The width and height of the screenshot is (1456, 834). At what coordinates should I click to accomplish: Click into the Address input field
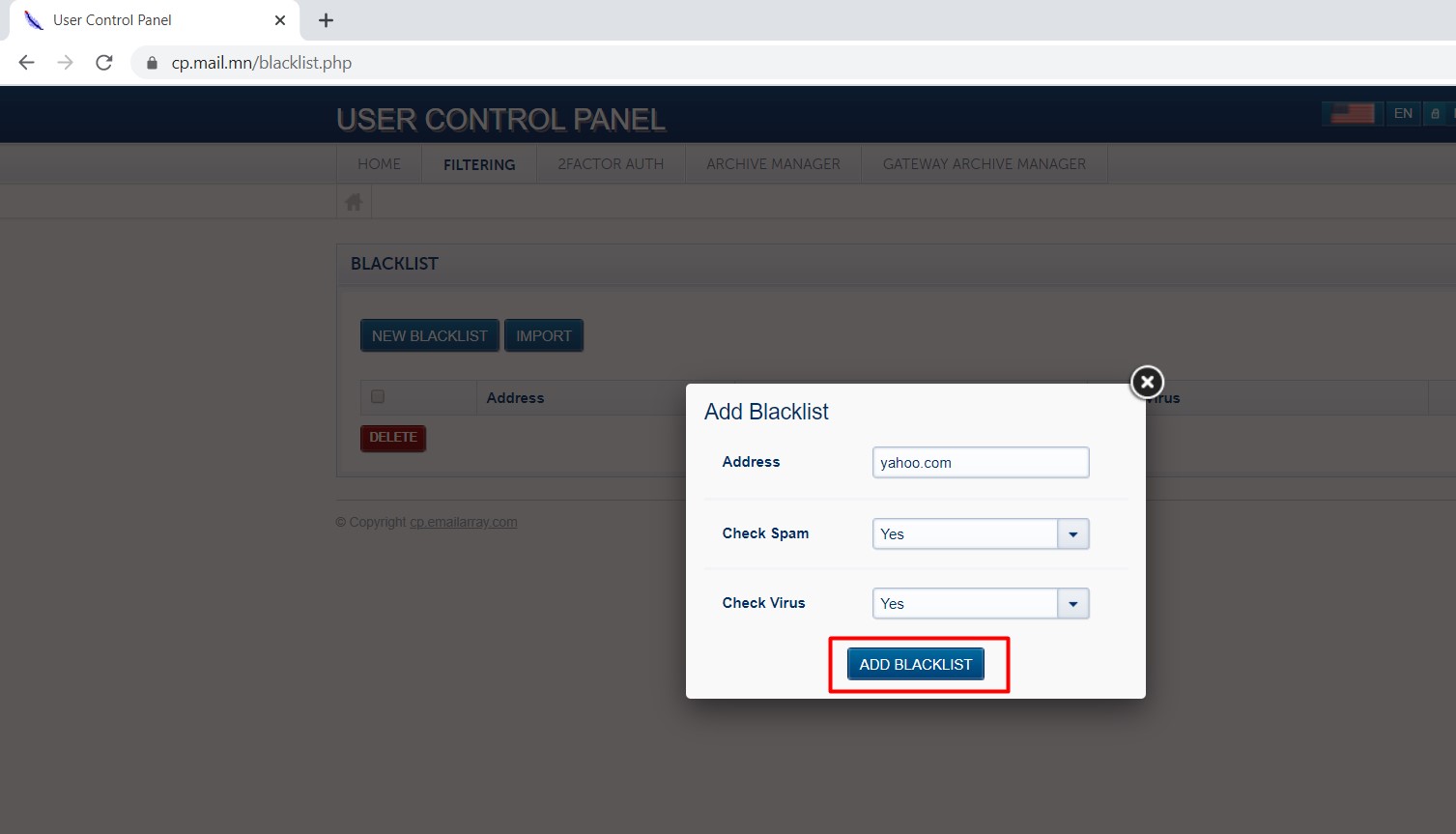[981, 462]
